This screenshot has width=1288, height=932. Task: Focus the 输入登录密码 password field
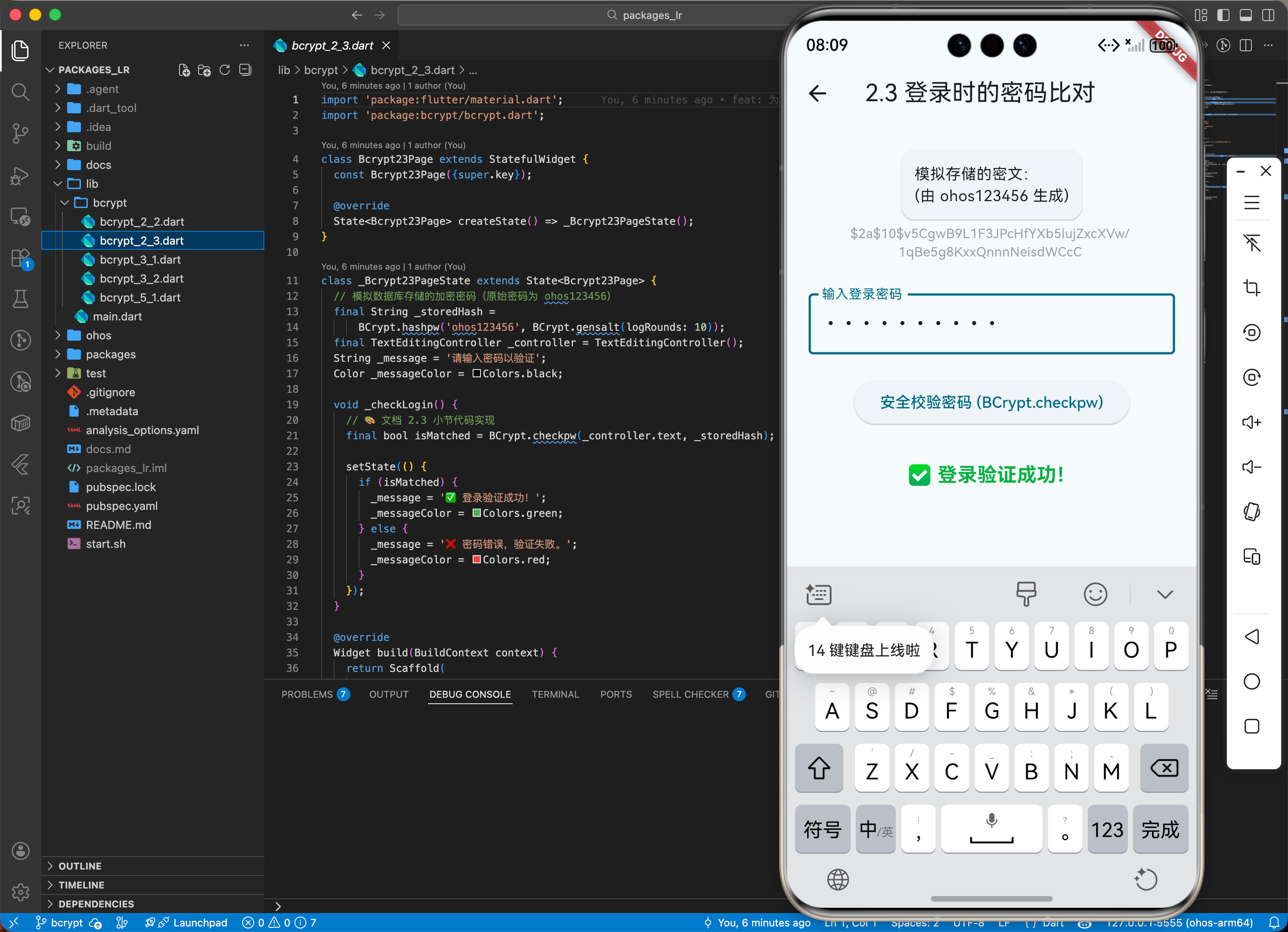(991, 324)
